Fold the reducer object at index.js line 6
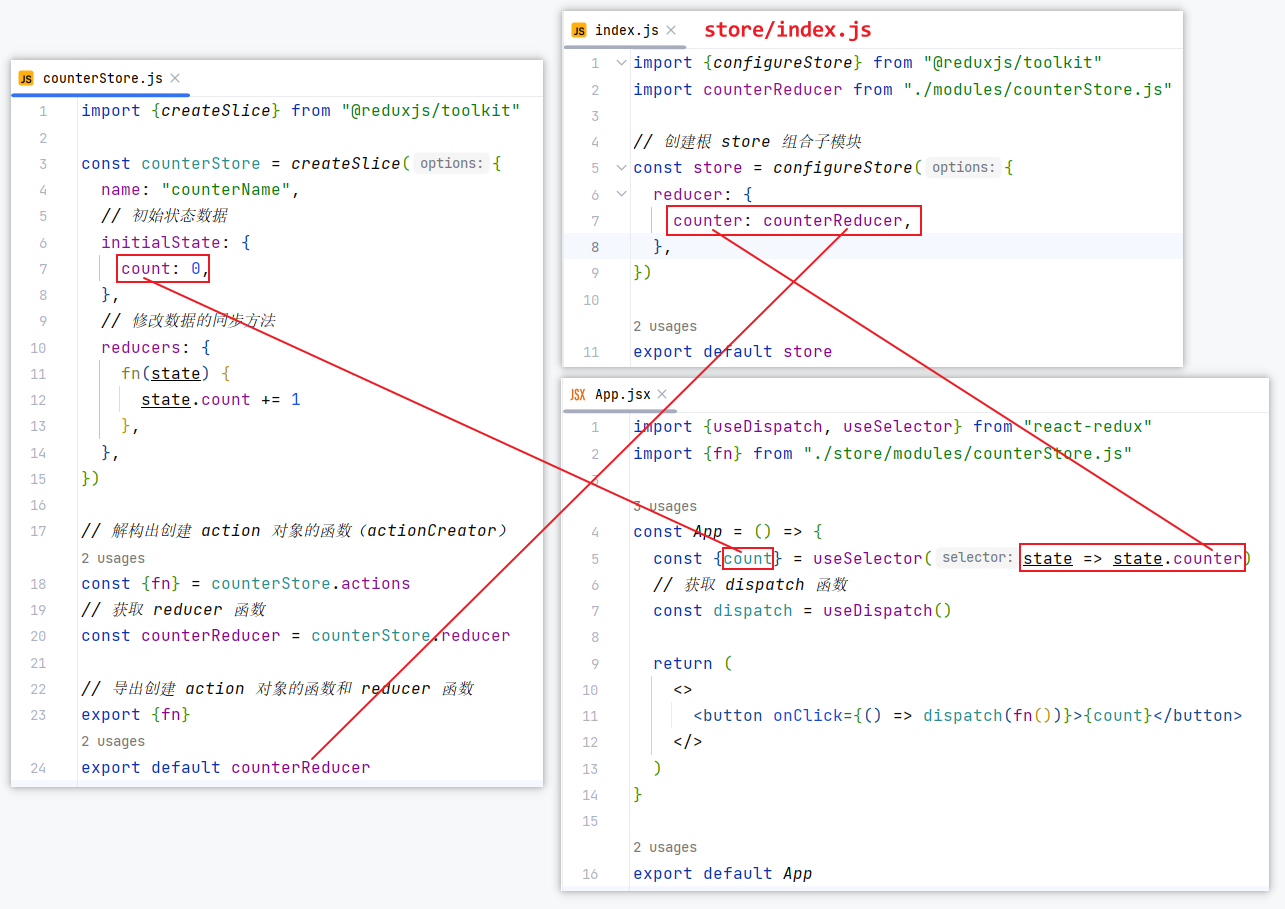Screen dimensions: 1285x909 point(622,194)
